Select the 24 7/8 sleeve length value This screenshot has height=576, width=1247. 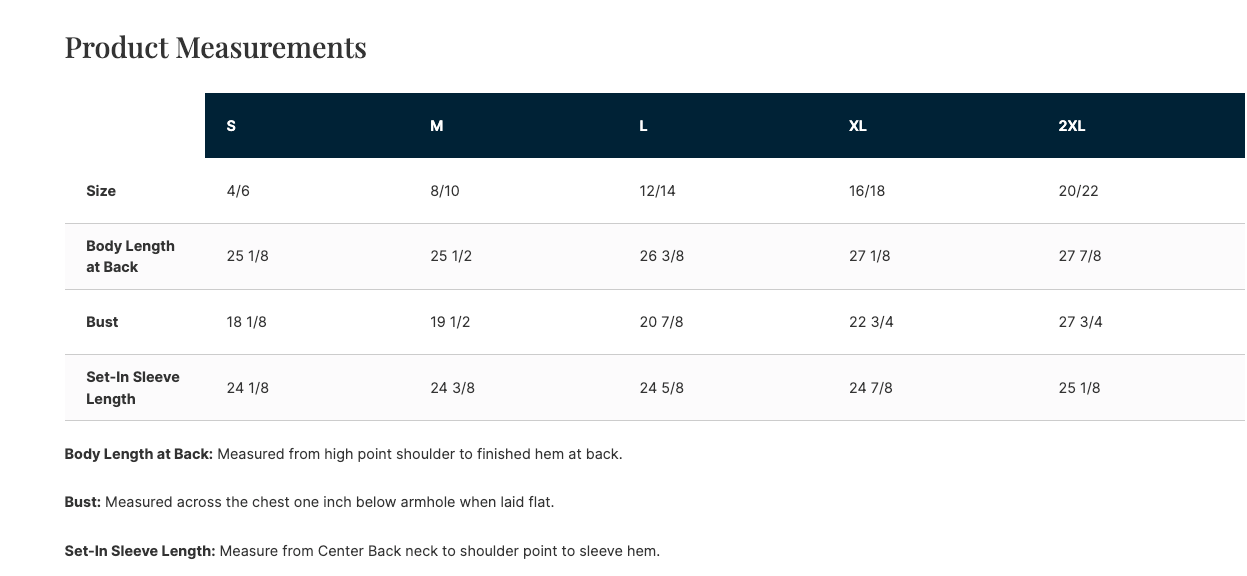[871, 388]
